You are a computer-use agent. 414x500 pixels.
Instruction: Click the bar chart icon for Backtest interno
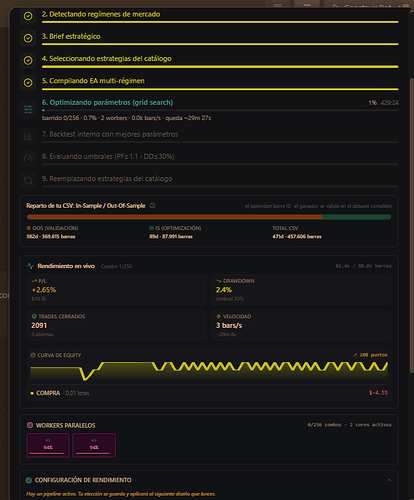(28, 136)
